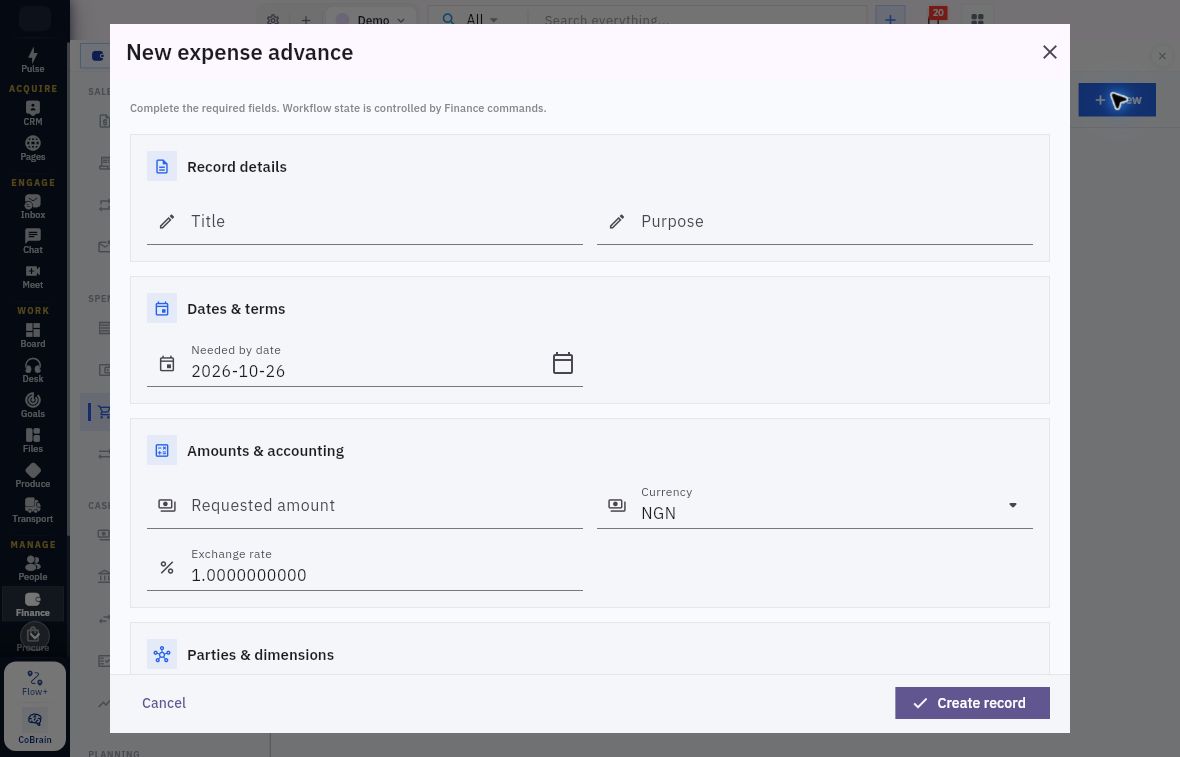Open the Procure module
1180x757 pixels.
tap(32, 639)
